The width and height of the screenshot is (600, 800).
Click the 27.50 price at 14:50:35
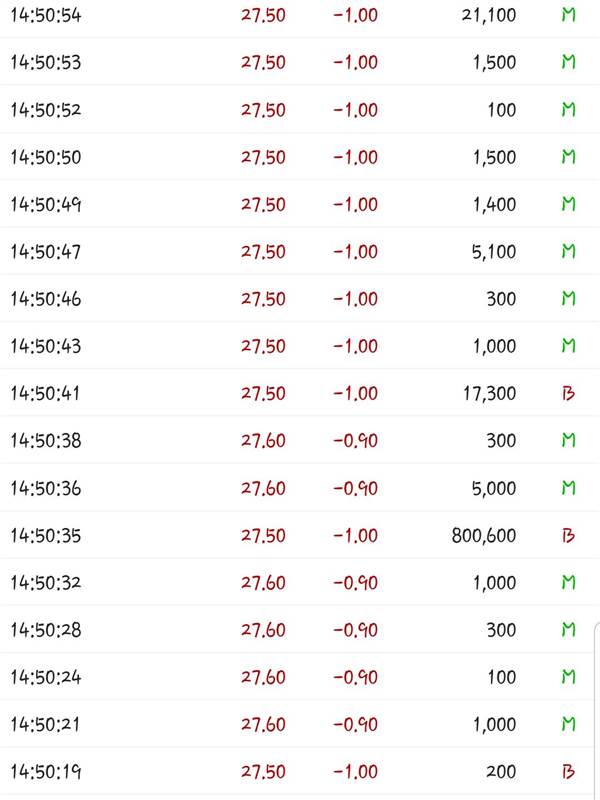click(x=263, y=535)
